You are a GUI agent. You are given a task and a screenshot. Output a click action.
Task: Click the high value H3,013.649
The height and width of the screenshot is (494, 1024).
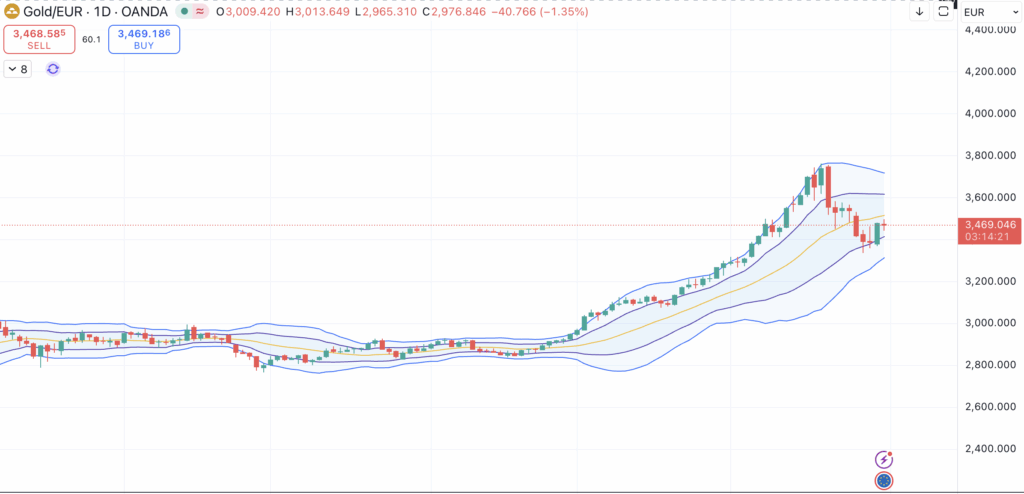pos(317,12)
